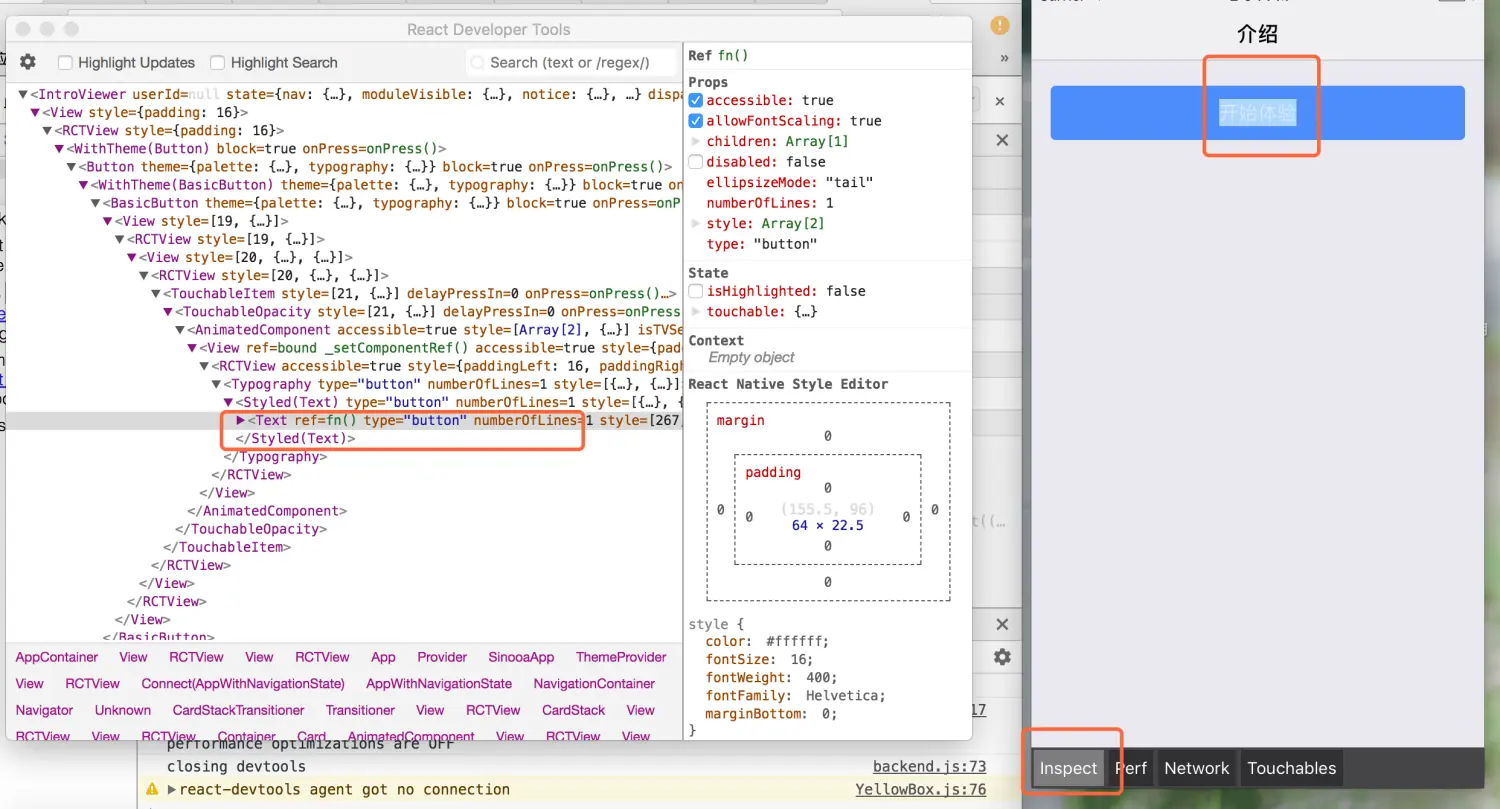The height and width of the screenshot is (809, 1500).
Task: Collapse the WithTheme(Button) node arrow
Action: click(59, 149)
